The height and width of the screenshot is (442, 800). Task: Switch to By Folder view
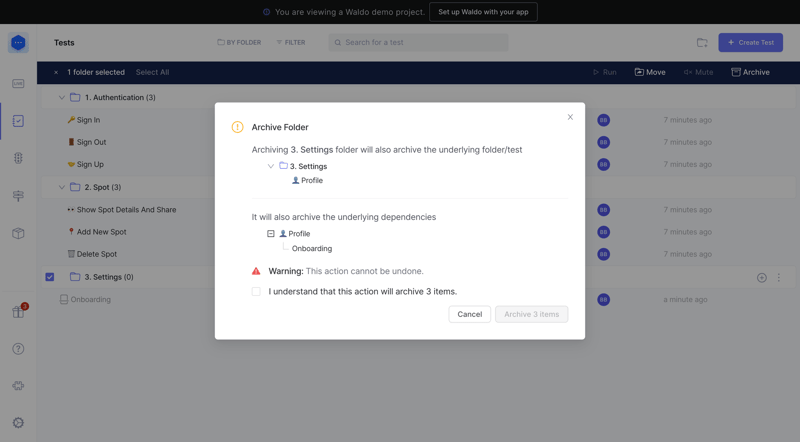239,43
